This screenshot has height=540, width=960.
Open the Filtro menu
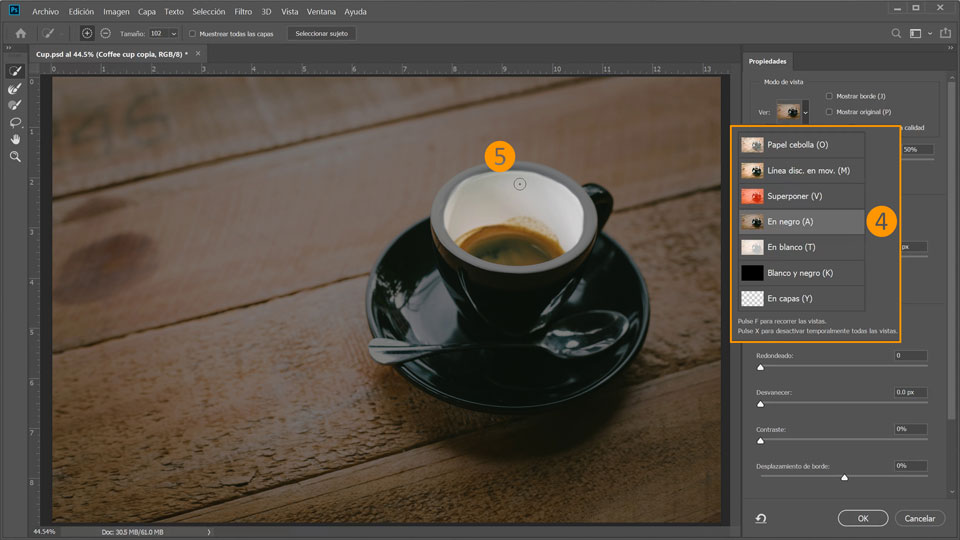[x=243, y=11]
